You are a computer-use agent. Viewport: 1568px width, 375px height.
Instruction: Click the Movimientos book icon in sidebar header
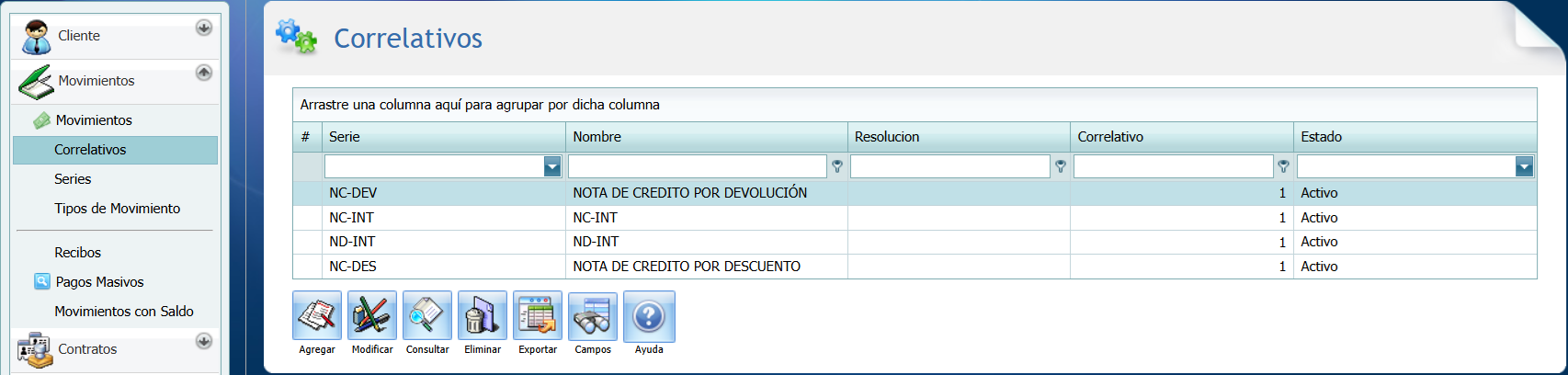coord(36,82)
